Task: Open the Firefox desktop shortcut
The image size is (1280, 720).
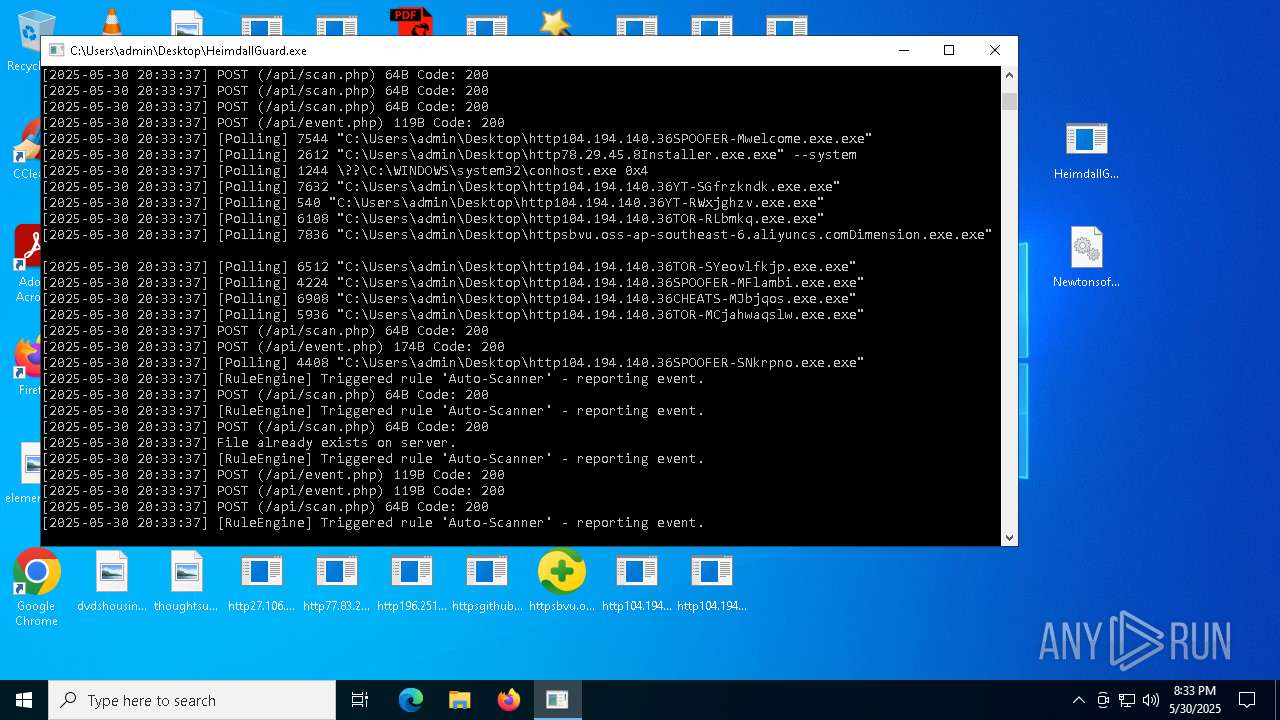Action: click(x=28, y=366)
